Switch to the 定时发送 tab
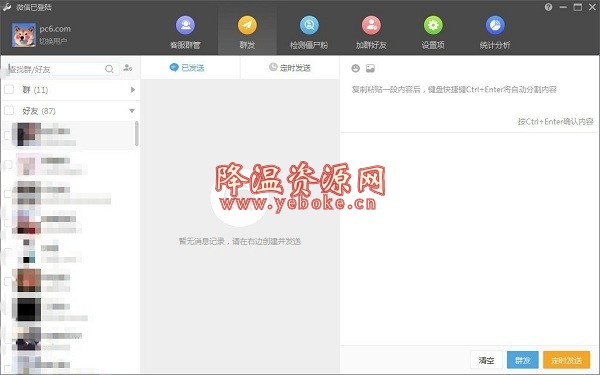The width and height of the screenshot is (600, 375). click(290, 68)
